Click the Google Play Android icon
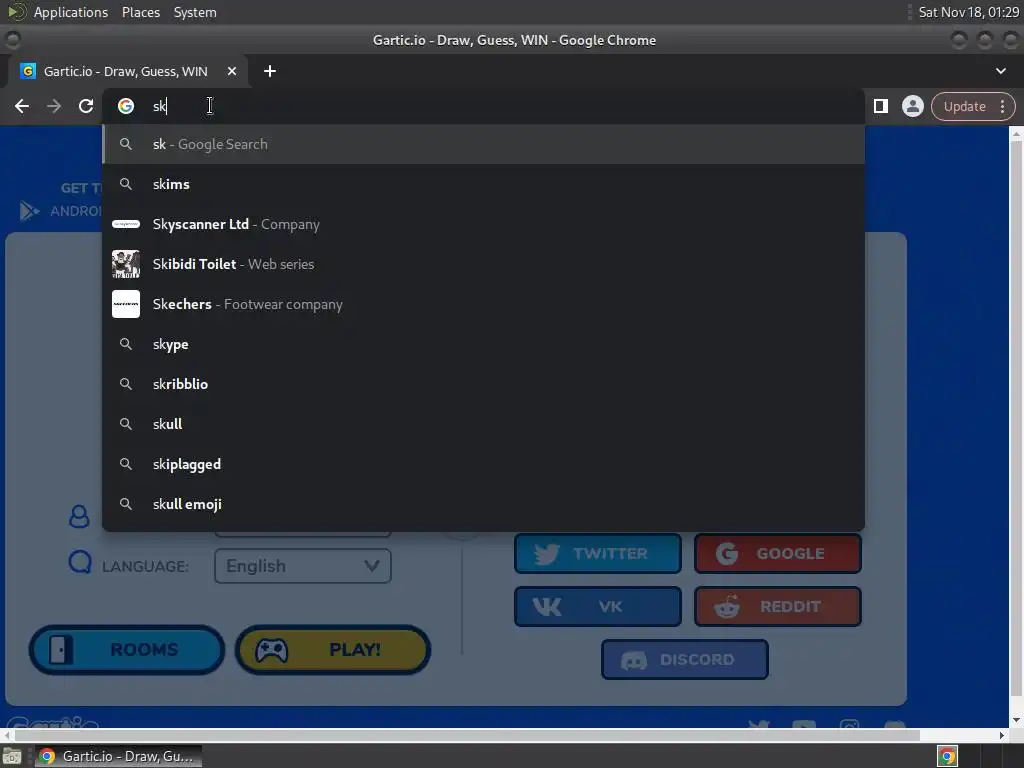 click(29, 210)
